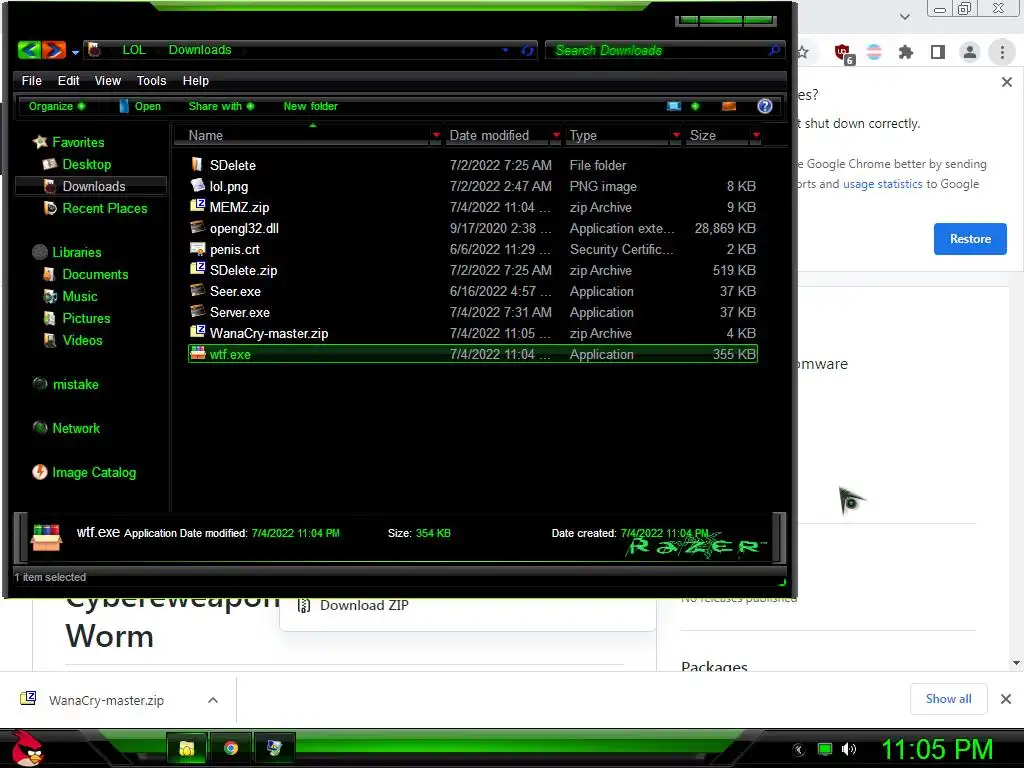
Task: Open Pictures library
Action: [76, 318]
